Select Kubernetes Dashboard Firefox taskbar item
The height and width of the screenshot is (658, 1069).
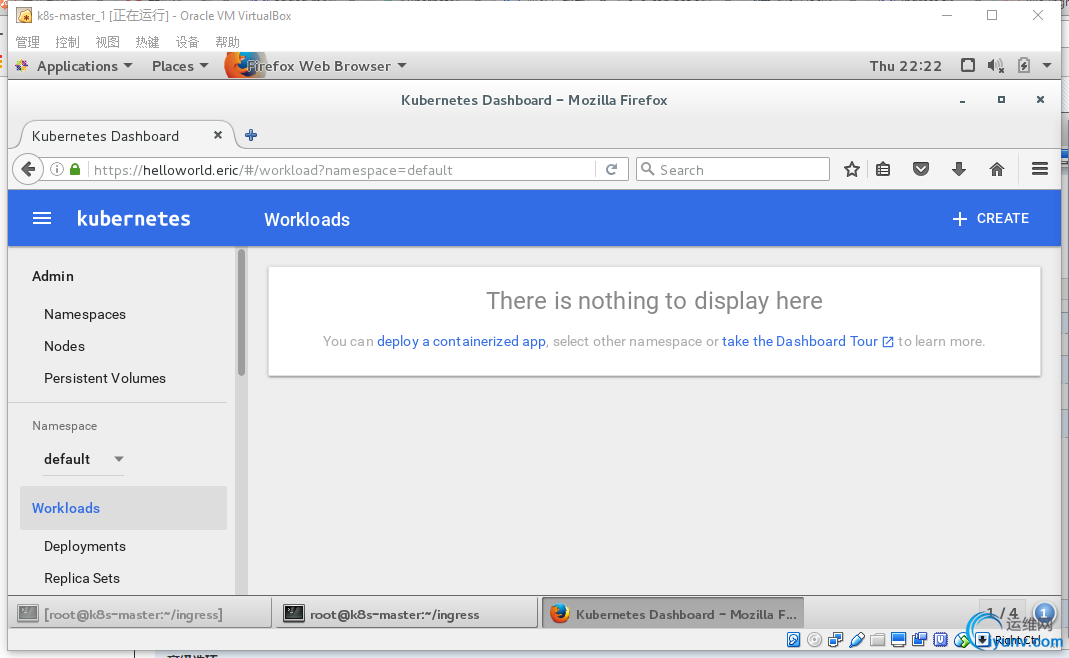(x=673, y=614)
